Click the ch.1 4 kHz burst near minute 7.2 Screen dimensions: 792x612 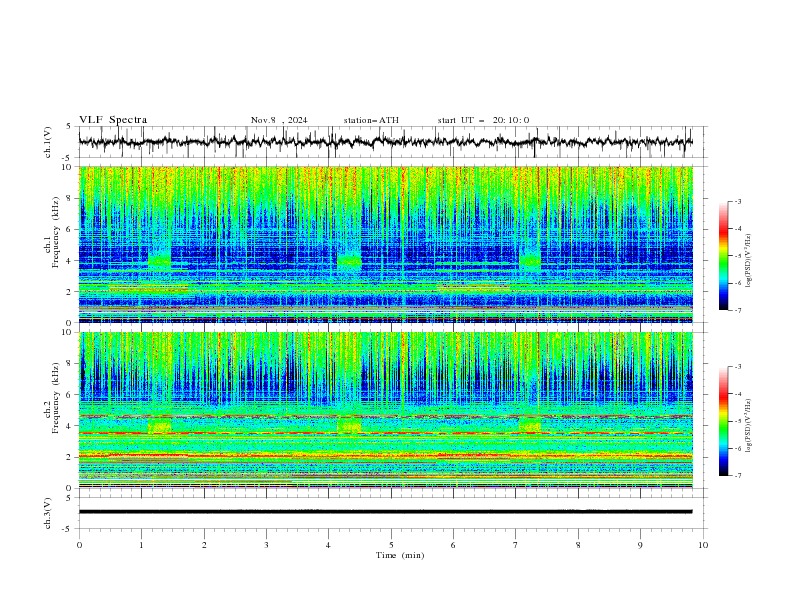(530, 261)
